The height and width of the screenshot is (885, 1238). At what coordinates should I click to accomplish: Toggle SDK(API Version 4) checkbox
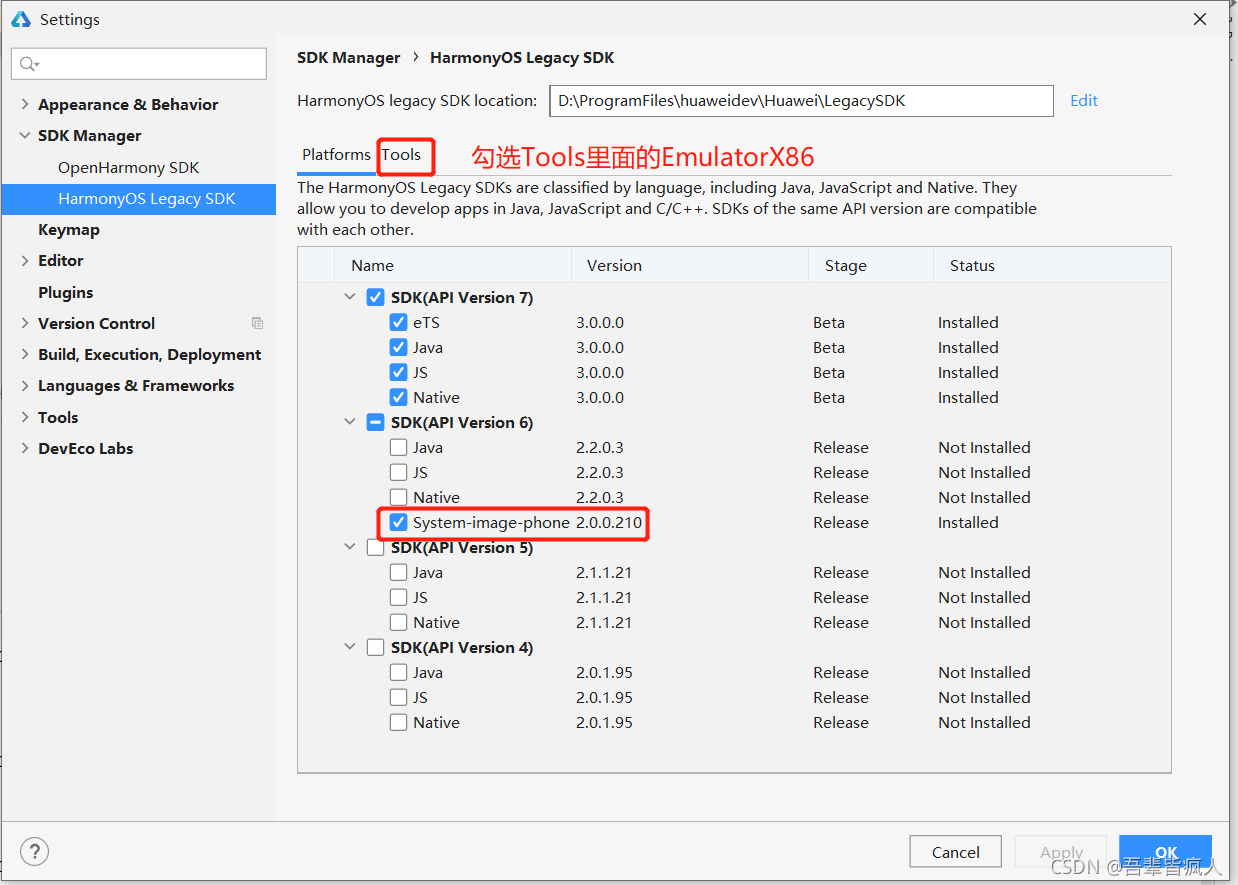(375, 647)
